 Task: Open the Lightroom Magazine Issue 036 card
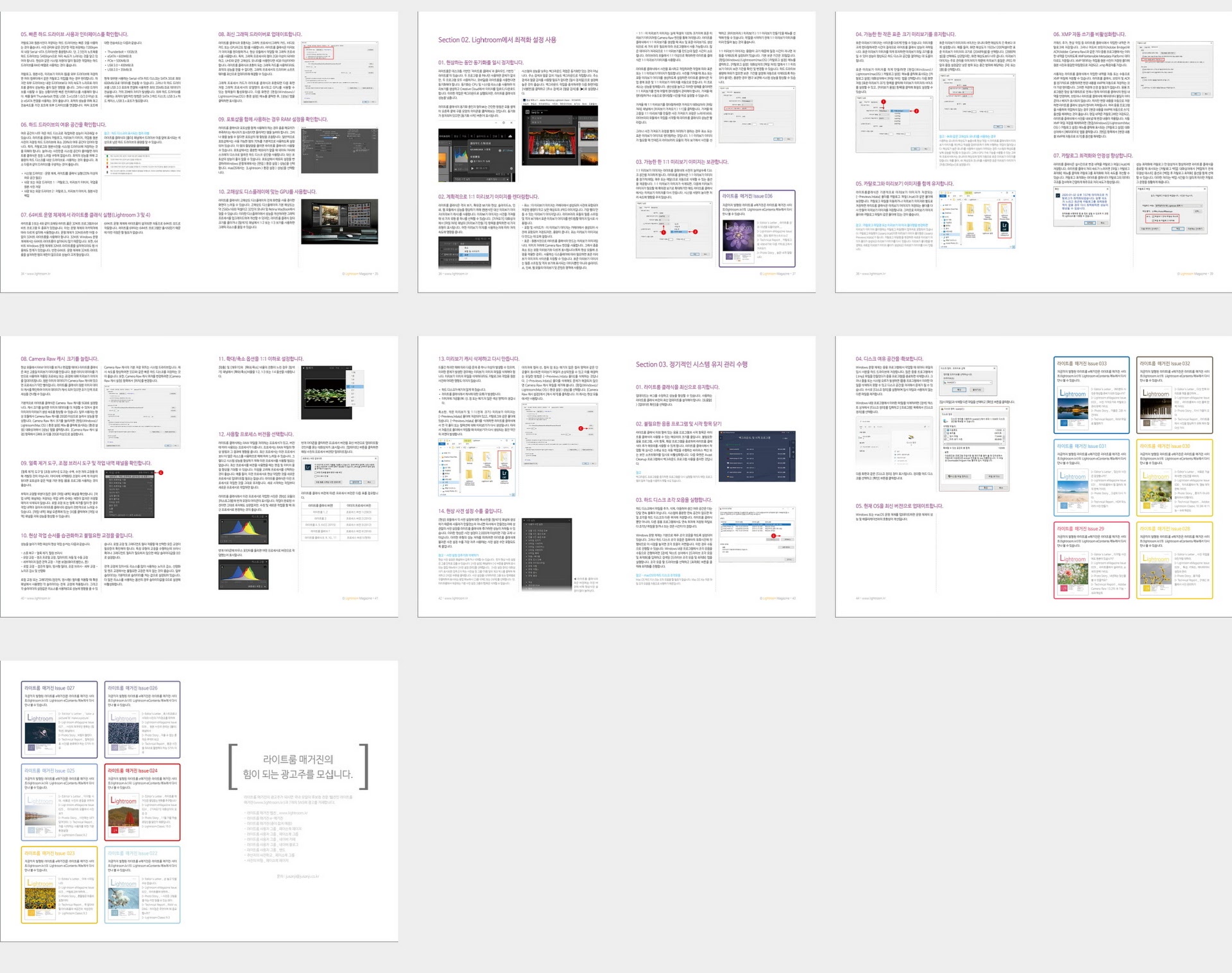757,228
